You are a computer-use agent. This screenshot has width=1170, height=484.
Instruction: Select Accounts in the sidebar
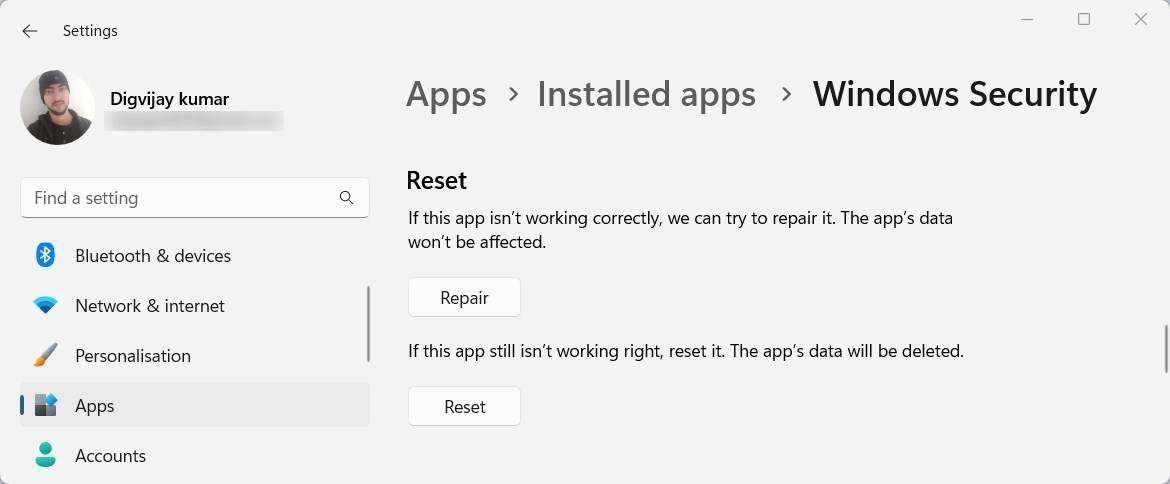click(x=110, y=456)
